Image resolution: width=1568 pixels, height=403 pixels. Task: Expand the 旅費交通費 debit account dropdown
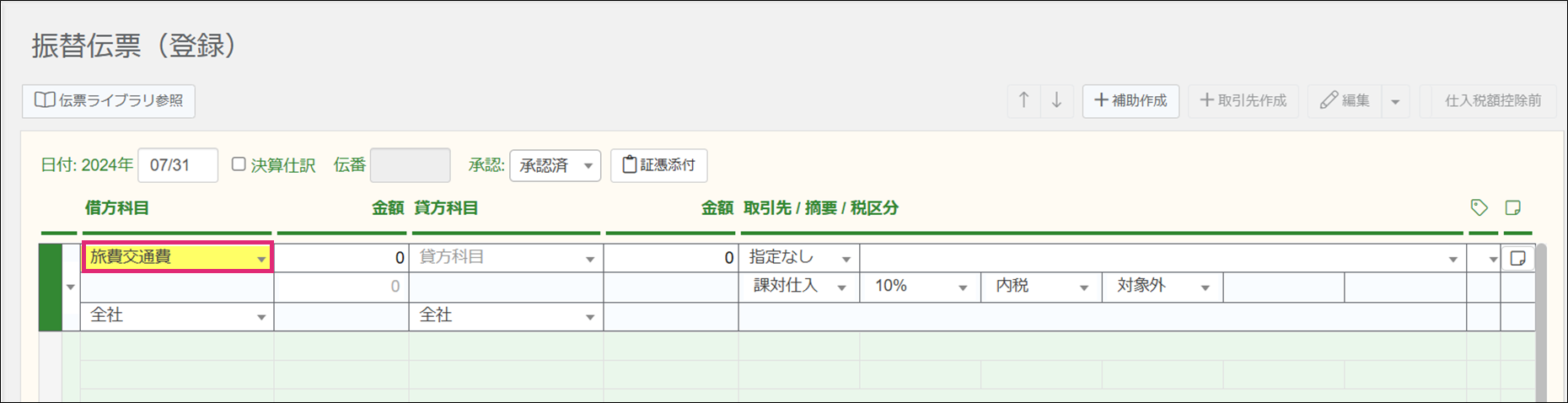tap(261, 259)
